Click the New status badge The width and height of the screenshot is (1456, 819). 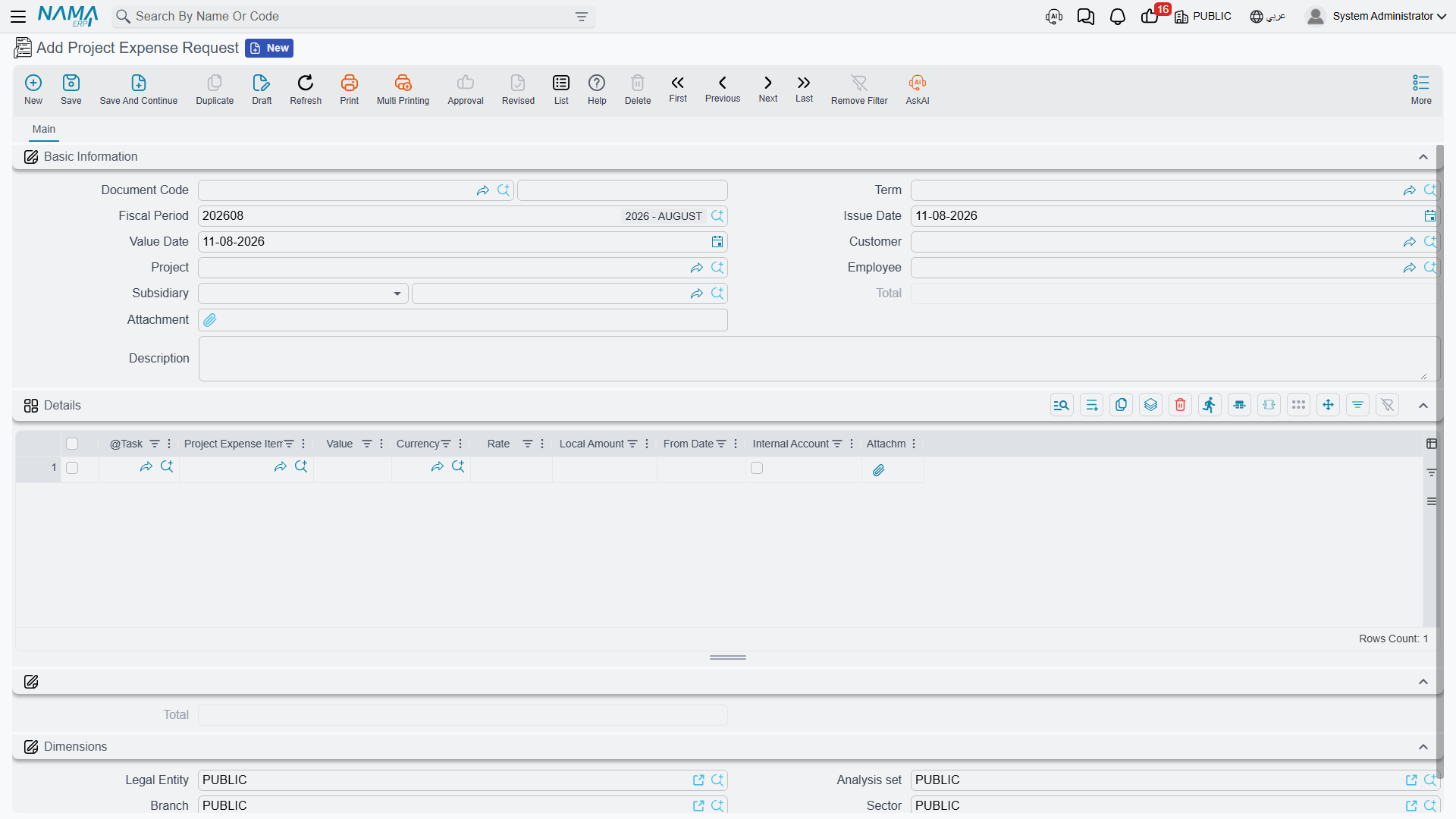coord(269,48)
